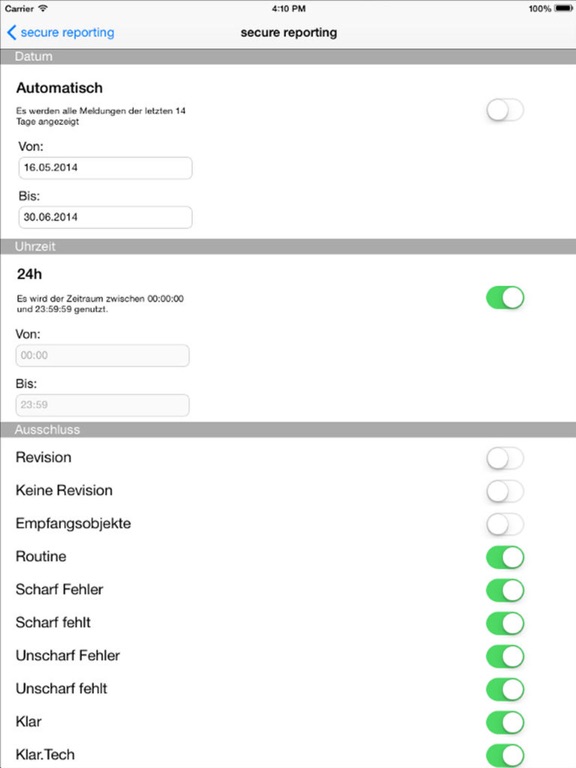Select the Von date field 16.05.2014
Image resolution: width=576 pixels, height=768 pixels.
[105, 168]
